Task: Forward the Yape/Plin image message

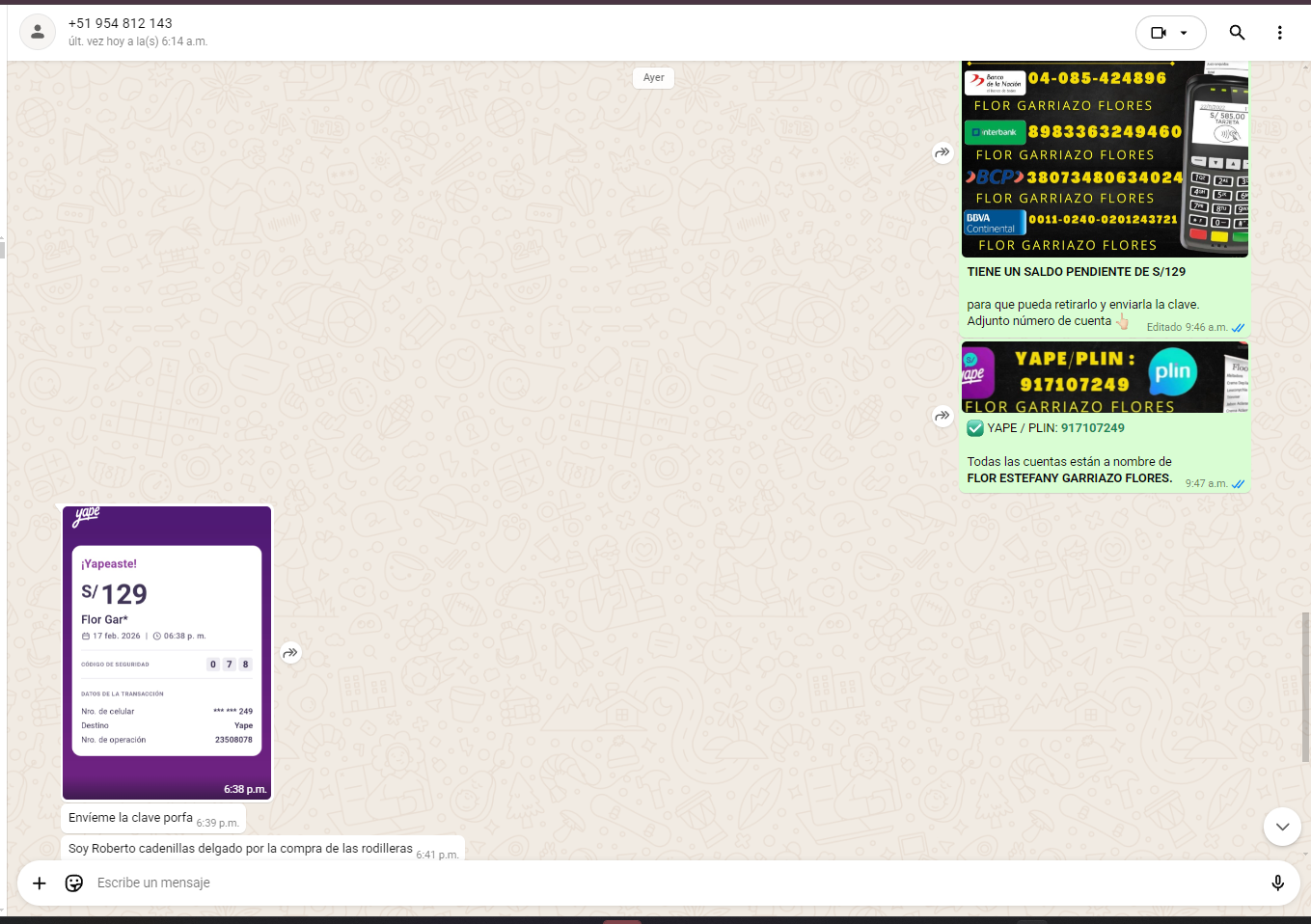Action: [942, 416]
